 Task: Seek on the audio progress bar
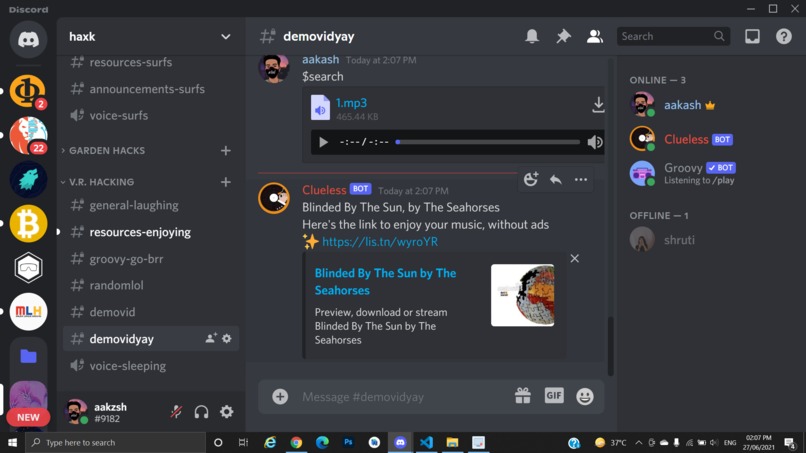click(x=488, y=142)
